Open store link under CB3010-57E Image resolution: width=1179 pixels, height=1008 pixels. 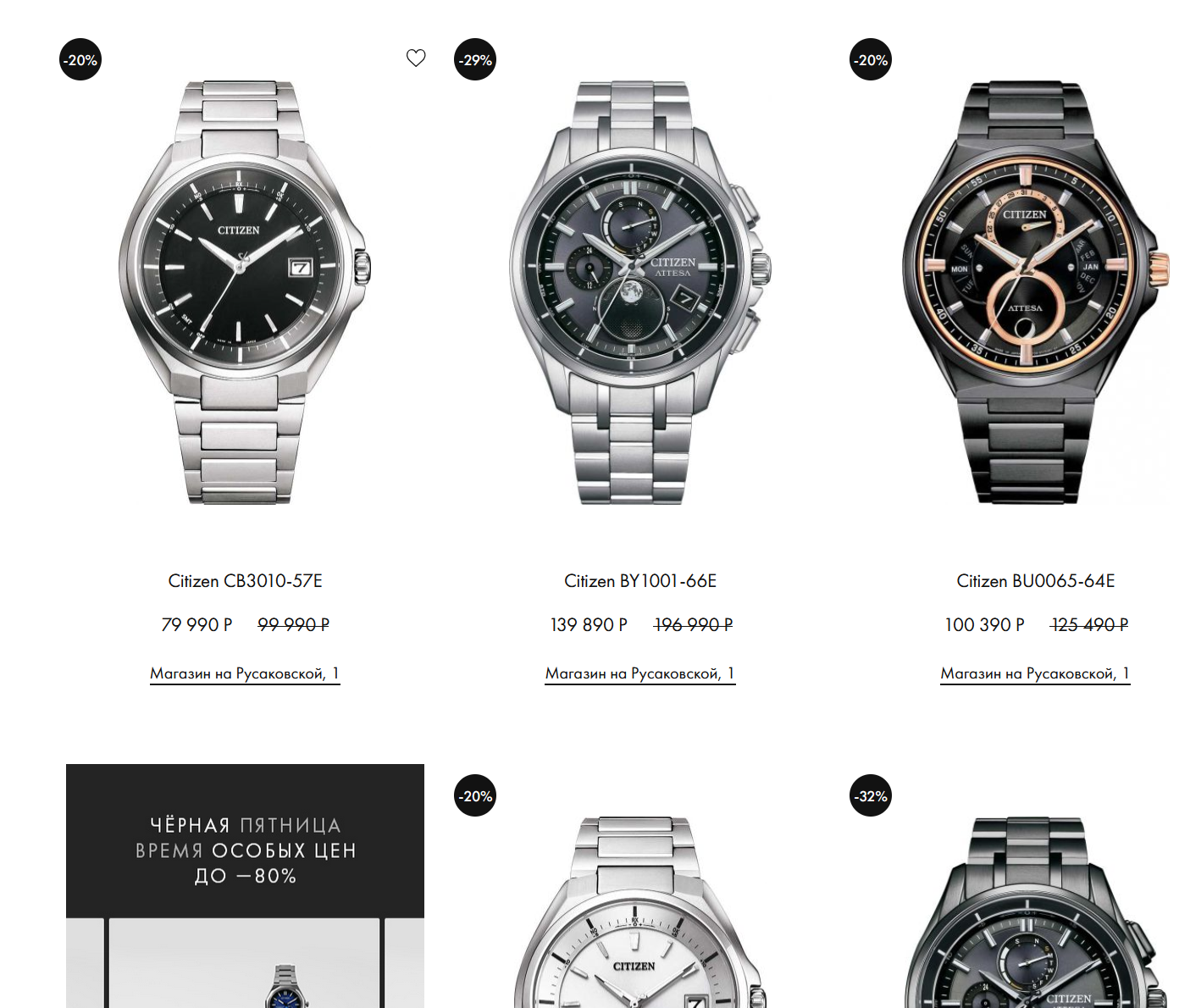coord(245,674)
